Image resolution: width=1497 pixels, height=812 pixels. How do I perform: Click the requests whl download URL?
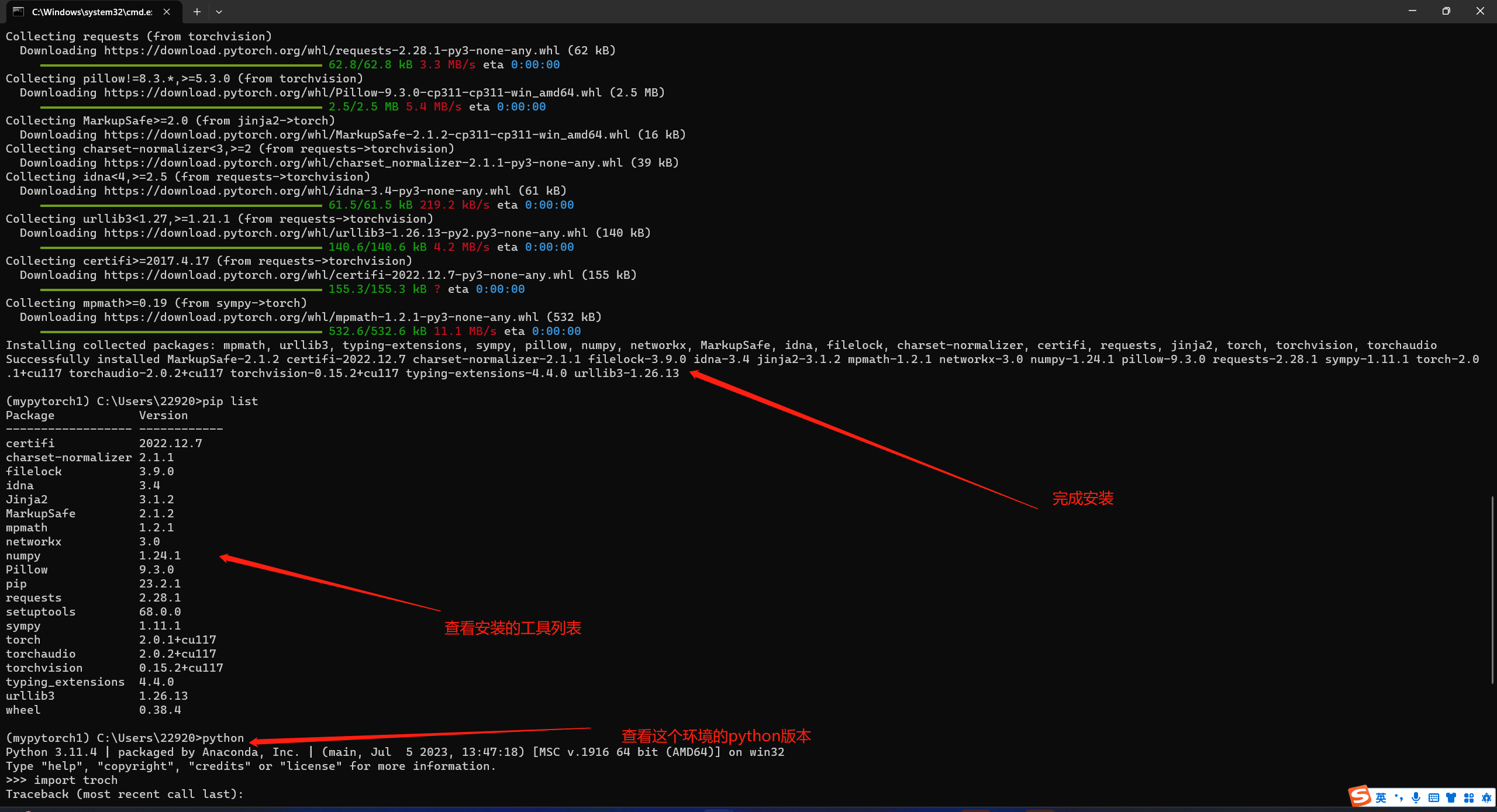coord(332,50)
